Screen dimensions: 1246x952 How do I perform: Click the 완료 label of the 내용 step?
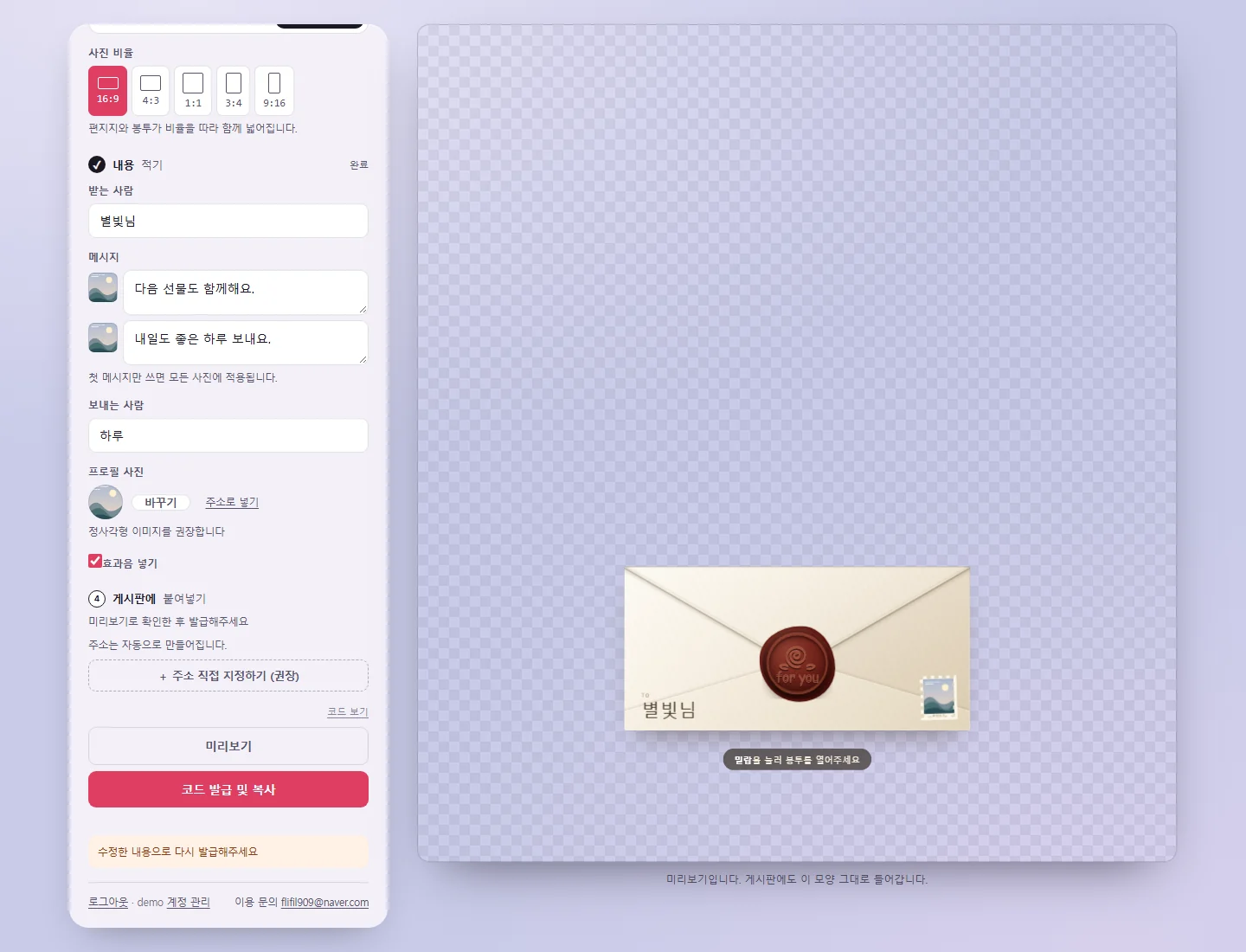coord(359,164)
